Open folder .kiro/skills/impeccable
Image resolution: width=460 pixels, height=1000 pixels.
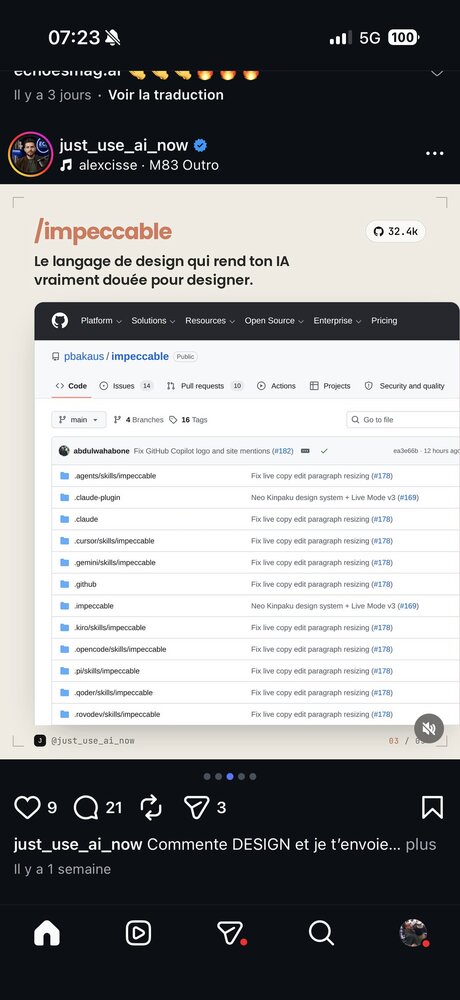[110, 628]
